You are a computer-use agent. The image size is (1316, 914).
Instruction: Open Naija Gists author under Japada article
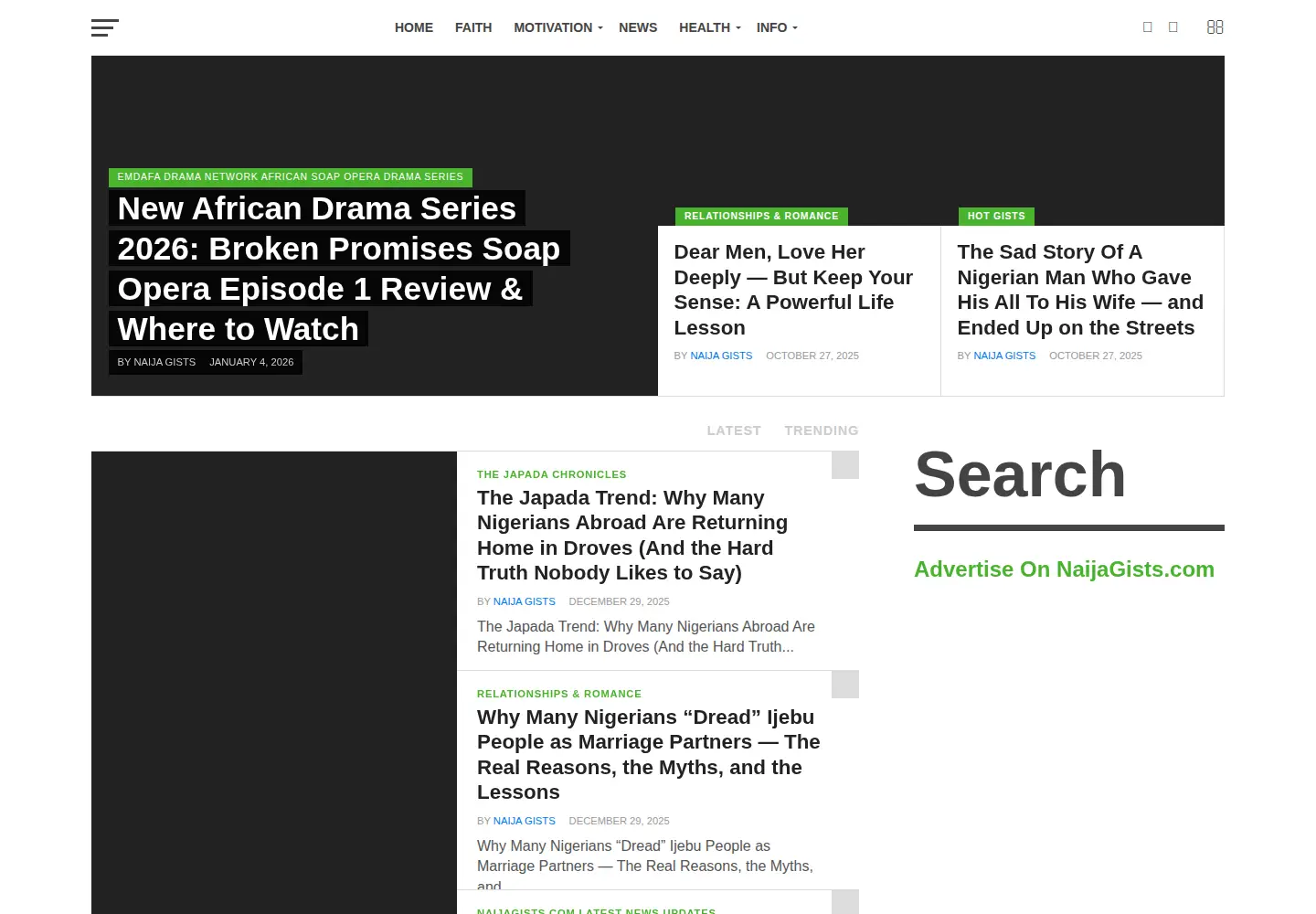coord(525,601)
